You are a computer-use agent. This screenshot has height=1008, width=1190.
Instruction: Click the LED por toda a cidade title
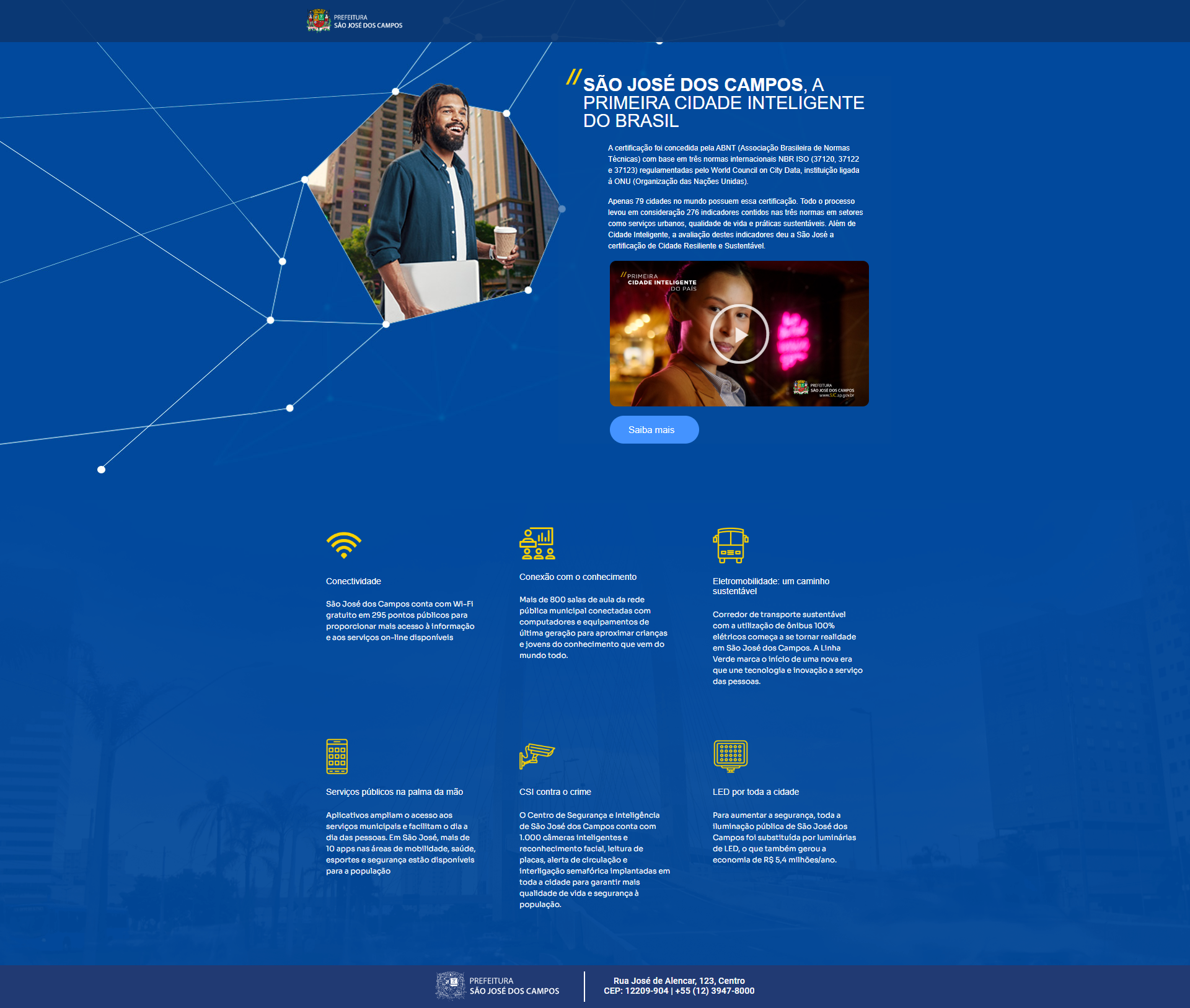[756, 792]
